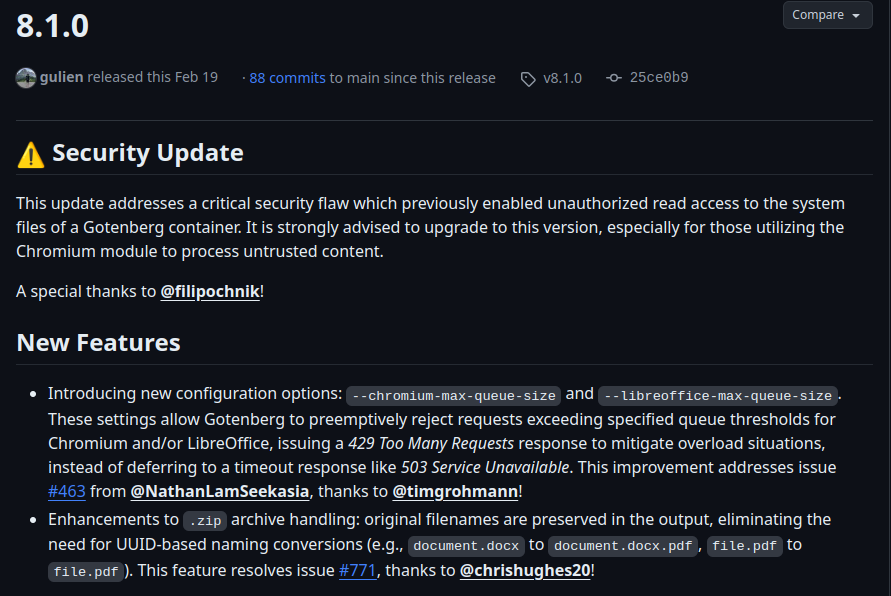Open the v8.1.0 tag link
The height and width of the screenshot is (596, 891).
(x=562, y=78)
